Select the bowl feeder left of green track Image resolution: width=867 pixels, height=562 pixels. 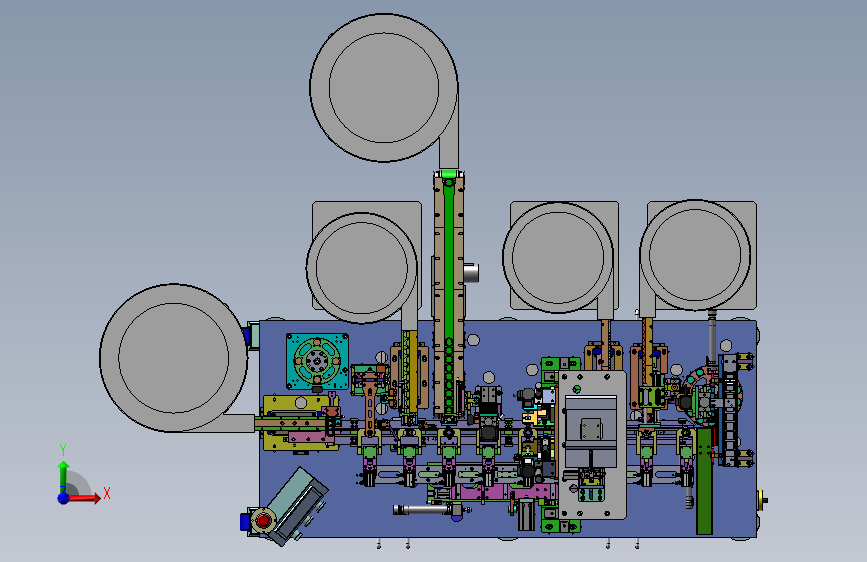coord(362,268)
